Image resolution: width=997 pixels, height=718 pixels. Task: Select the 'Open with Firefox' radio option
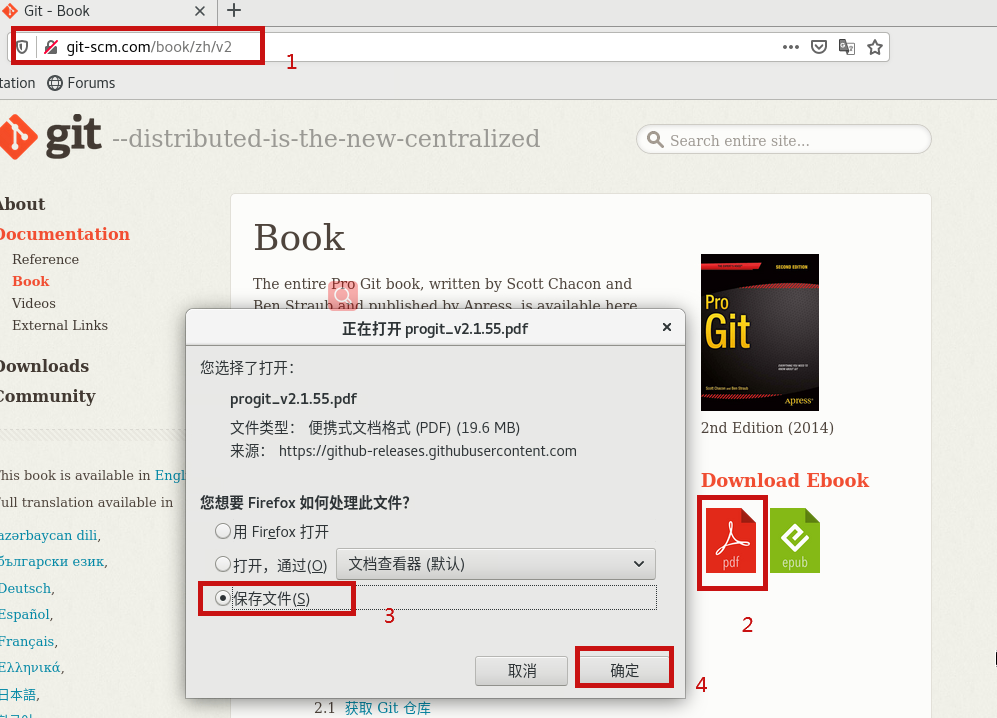(223, 531)
